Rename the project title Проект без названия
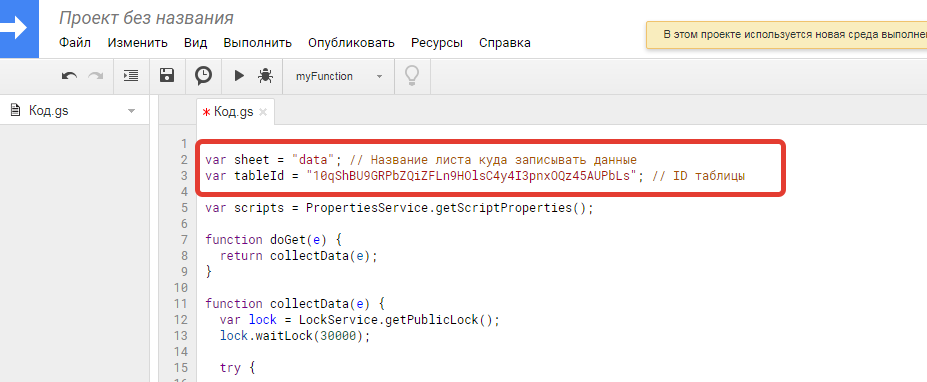This screenshot has height=382, width=927. click(146, 18)
